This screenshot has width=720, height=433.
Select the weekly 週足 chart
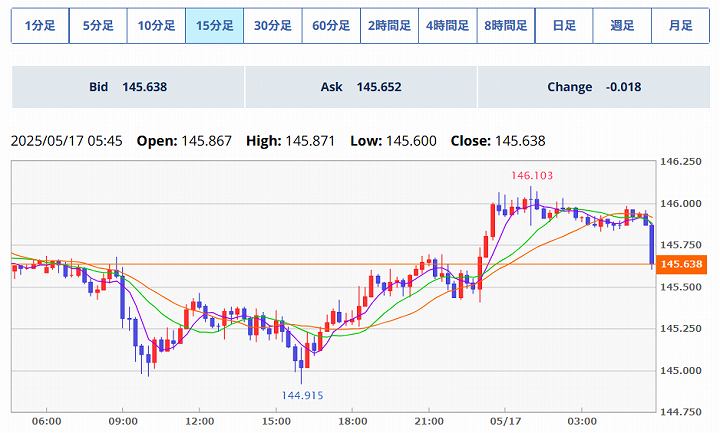click(622, 25)
